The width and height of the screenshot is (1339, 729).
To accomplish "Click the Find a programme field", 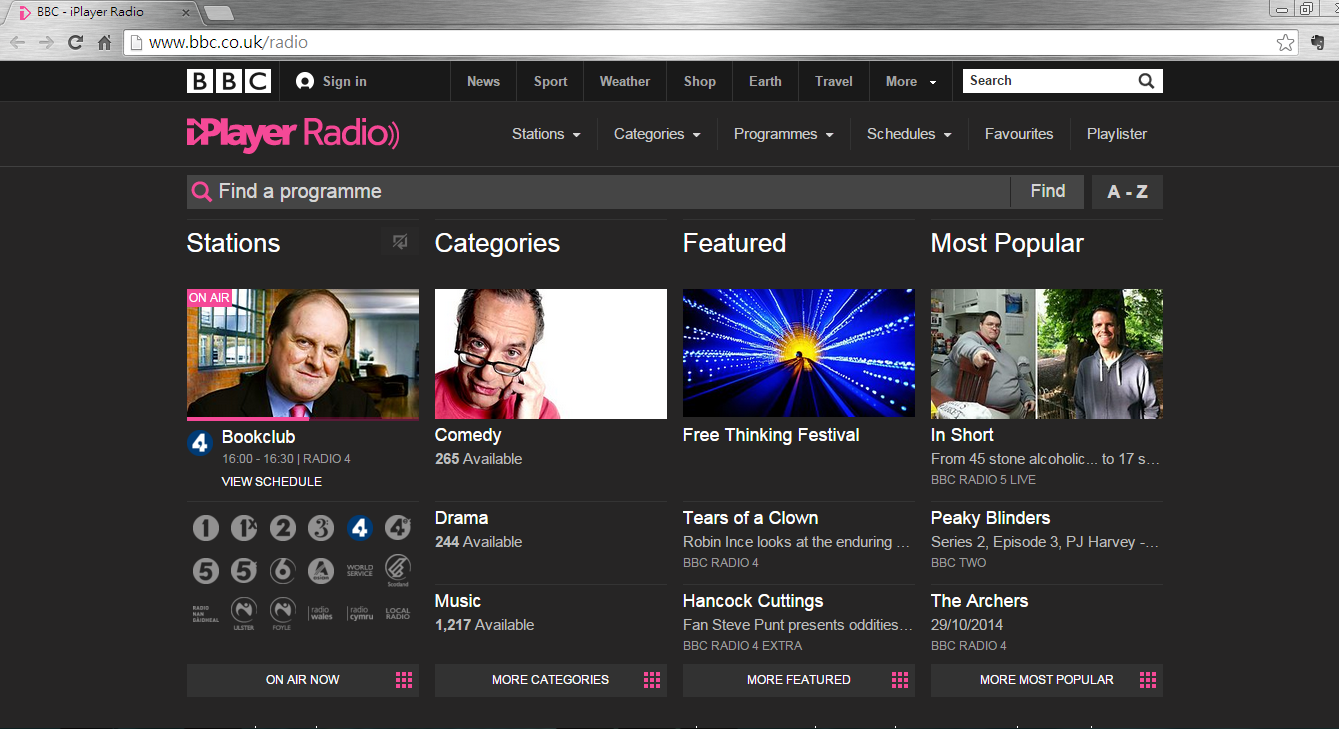I will pyautogui.click(x=598, y=192).
